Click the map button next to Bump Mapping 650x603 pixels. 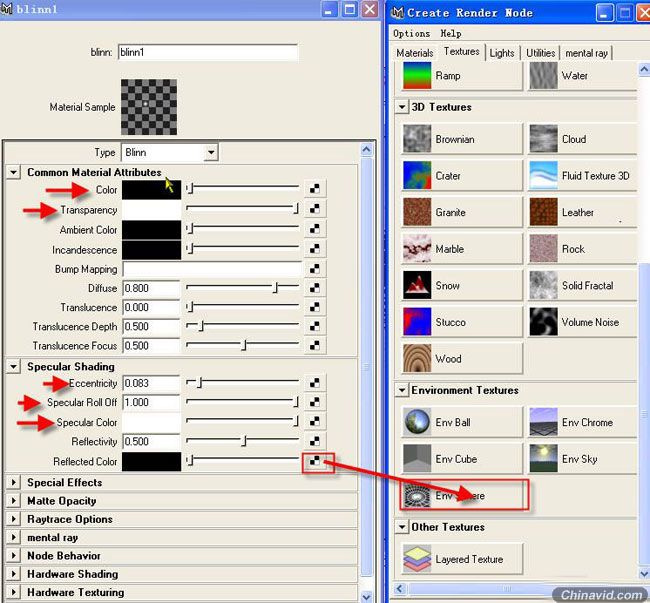coord(315,269)
